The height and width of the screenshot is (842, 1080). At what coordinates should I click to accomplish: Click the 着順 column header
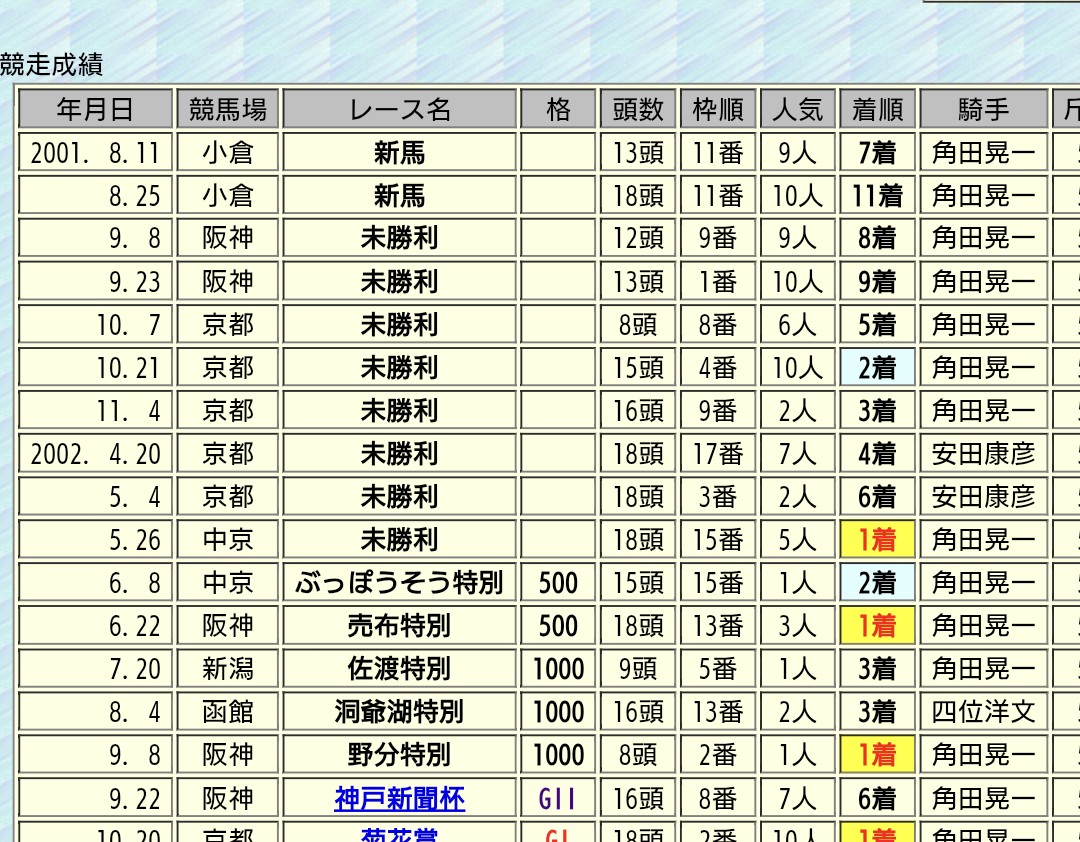(877, 109)
